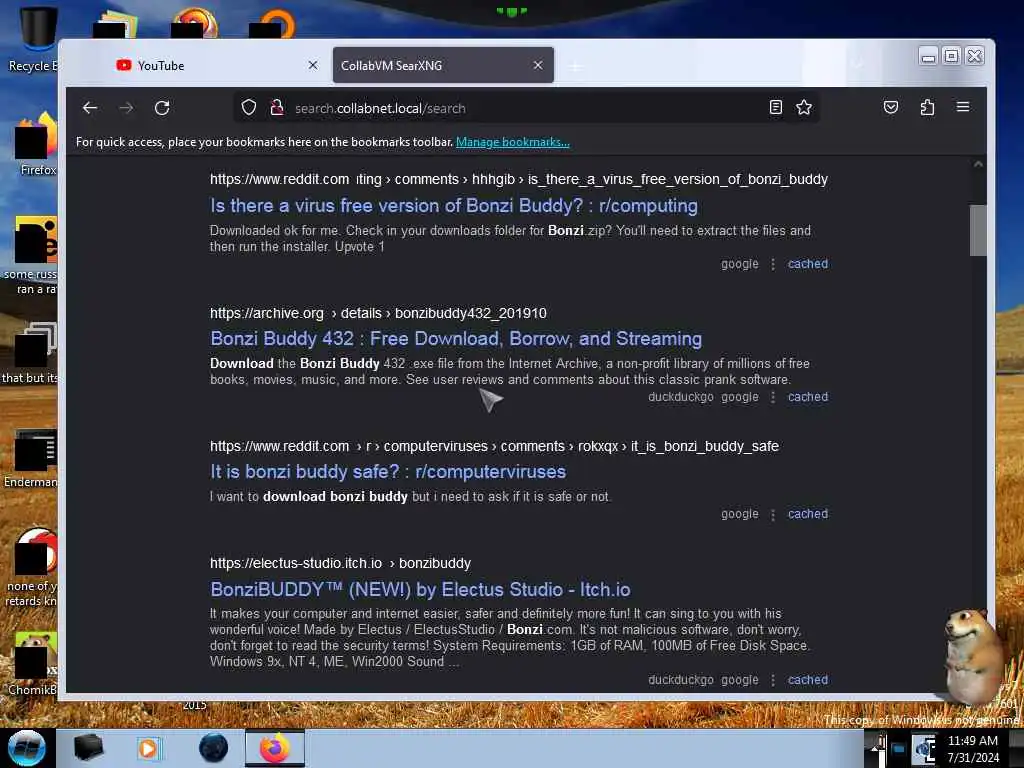This screenshot has width=1024, height=768.
Task: Close the CollabVM SearXNG tab
Action: [537, 65]
